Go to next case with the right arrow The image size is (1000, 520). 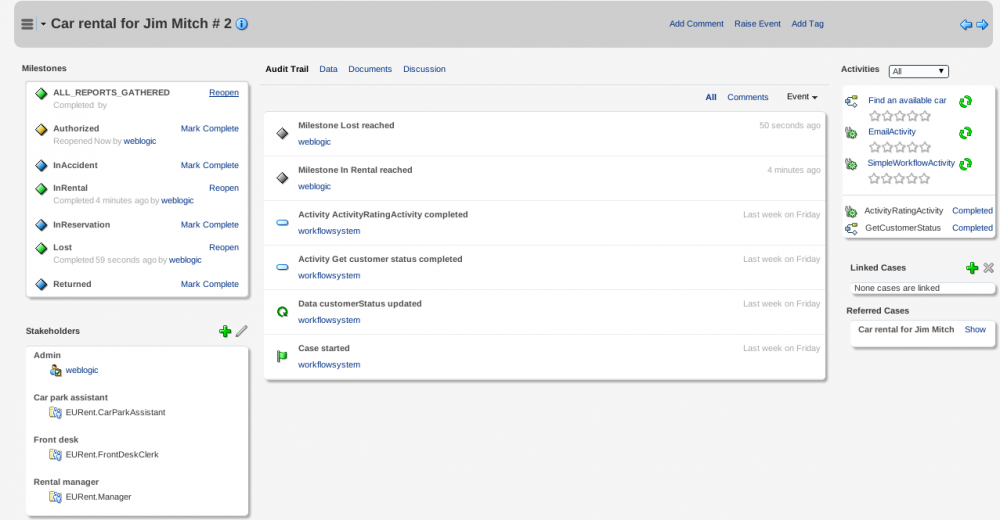click(982, 25)
